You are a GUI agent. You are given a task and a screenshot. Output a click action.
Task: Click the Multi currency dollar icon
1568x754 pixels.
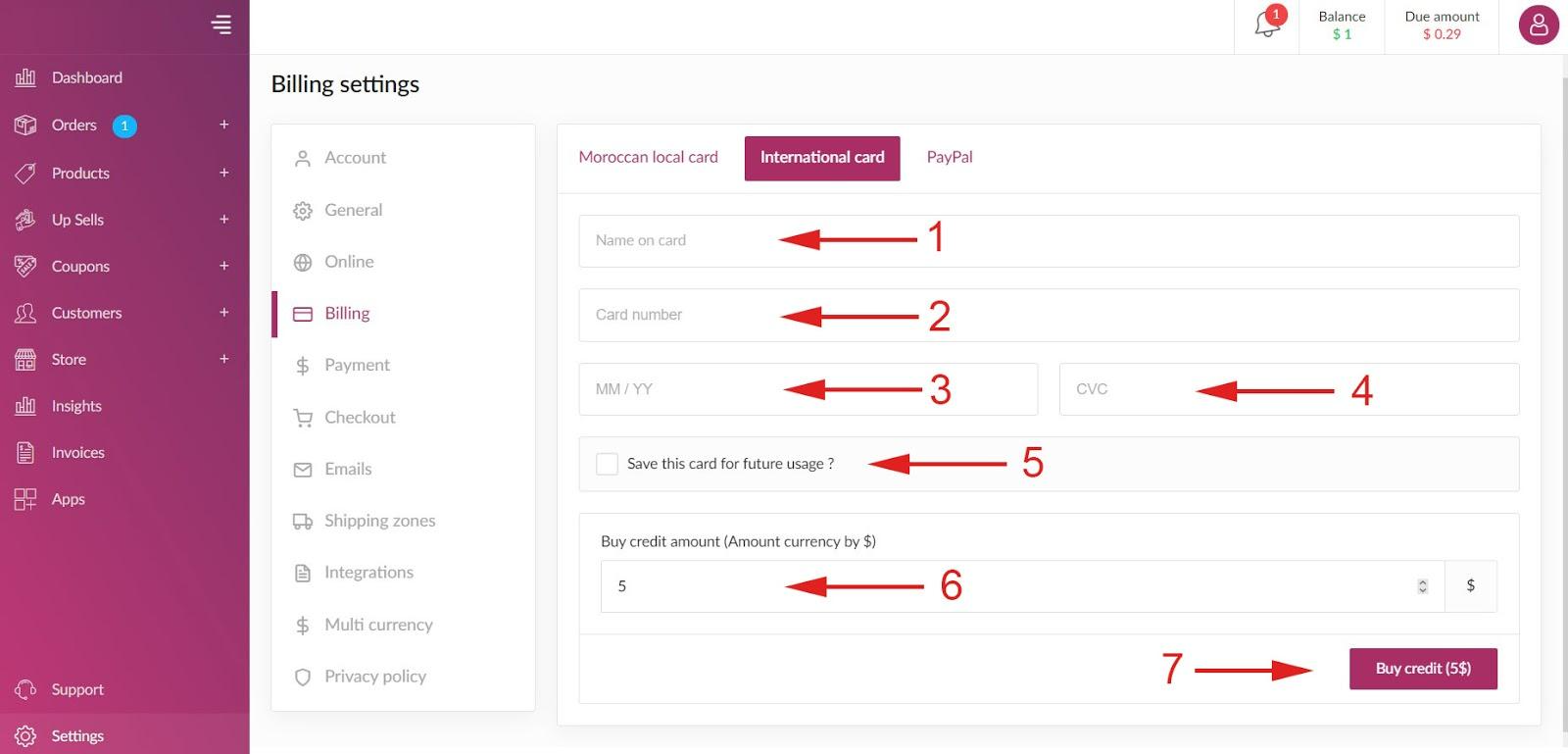click(303, 626)
